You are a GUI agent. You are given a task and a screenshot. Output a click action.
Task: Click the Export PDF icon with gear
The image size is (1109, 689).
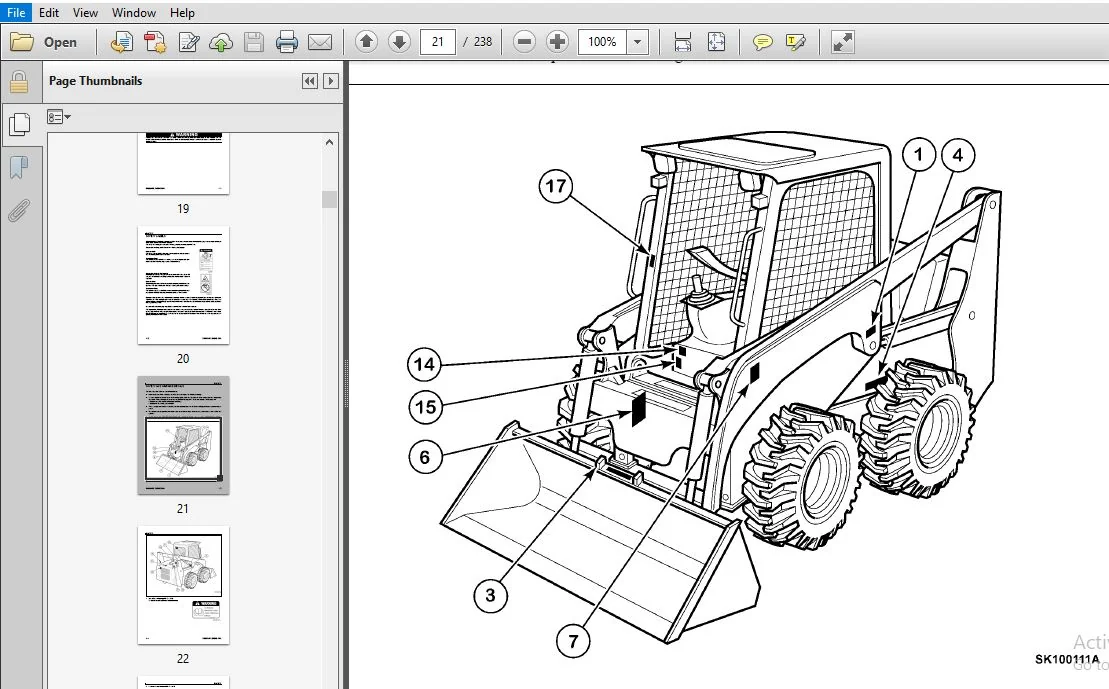155,42
